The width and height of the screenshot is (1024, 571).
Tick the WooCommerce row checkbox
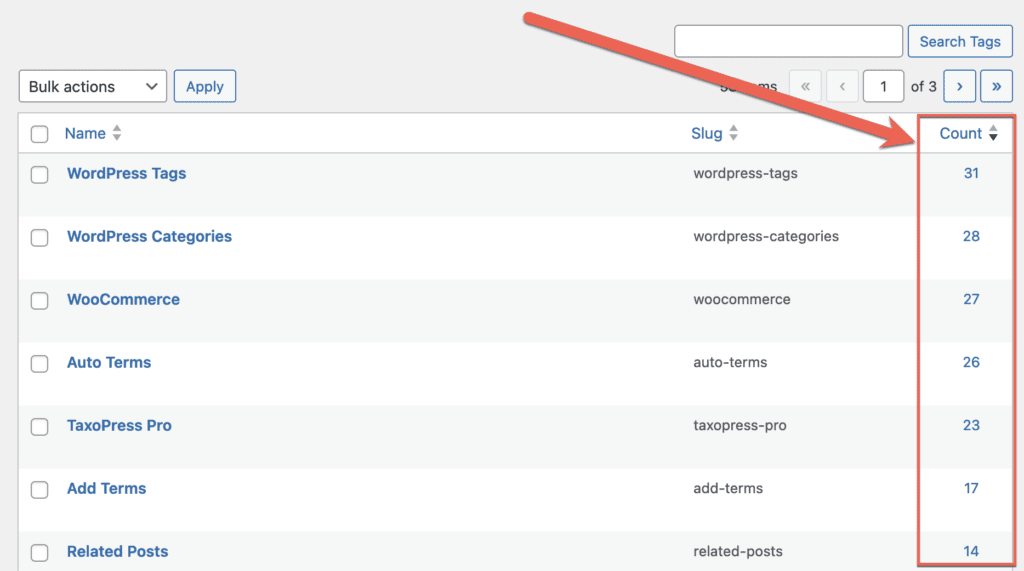coord(39,301)
